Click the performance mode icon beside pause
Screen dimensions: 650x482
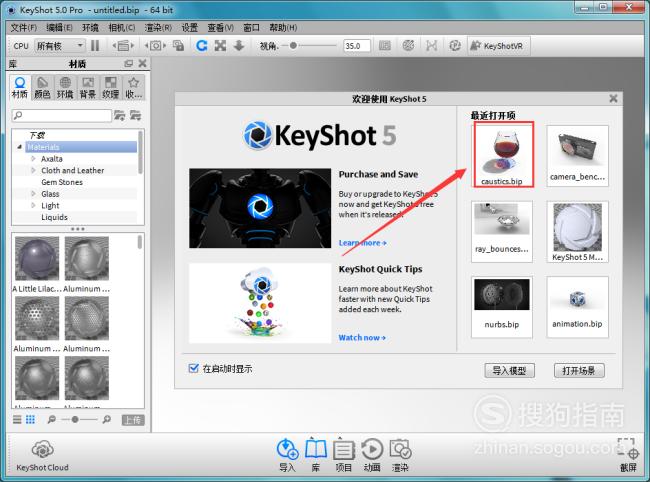pos(123,45)
